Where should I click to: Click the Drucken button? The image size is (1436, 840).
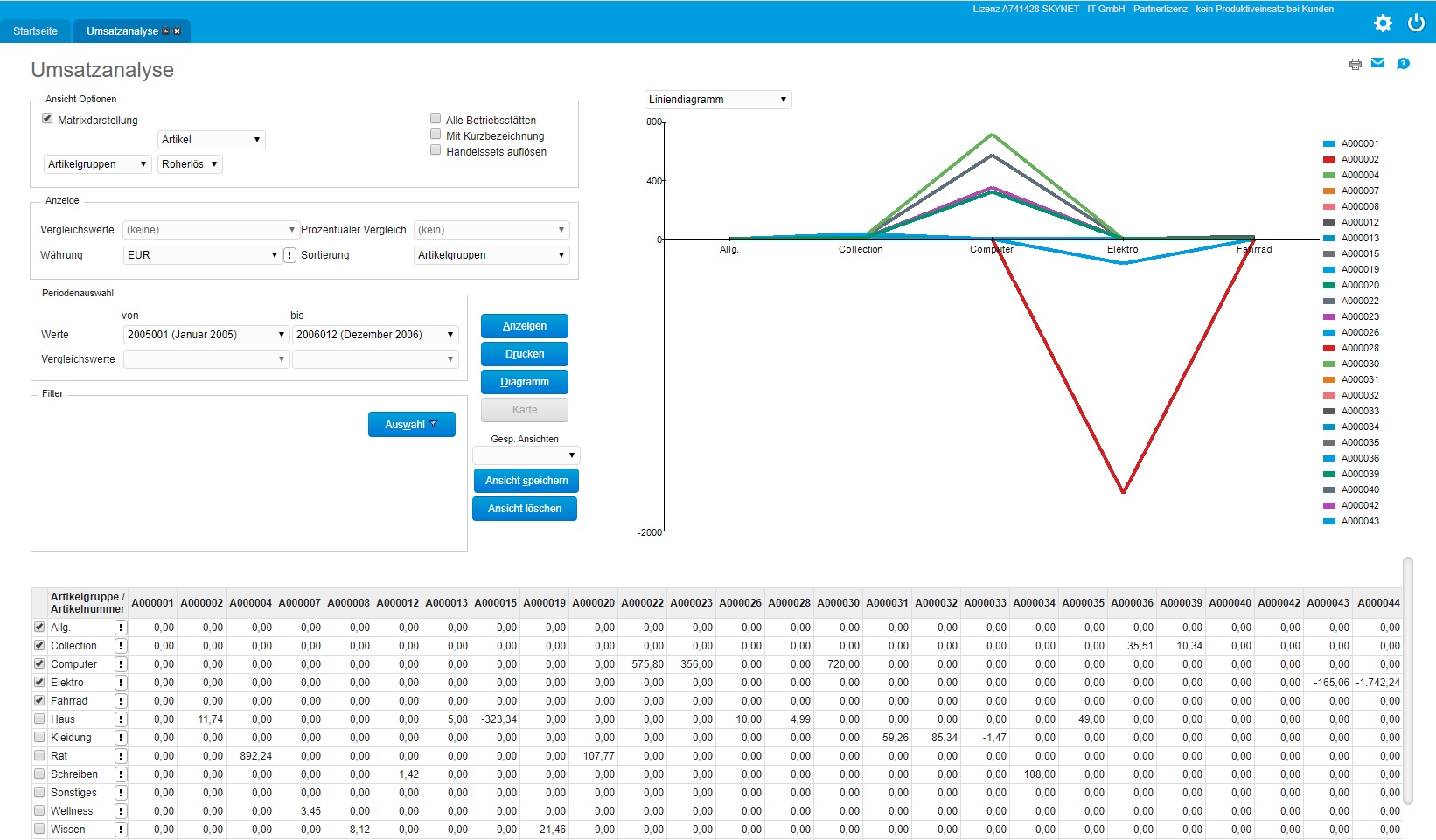click(x=525, y=354)
